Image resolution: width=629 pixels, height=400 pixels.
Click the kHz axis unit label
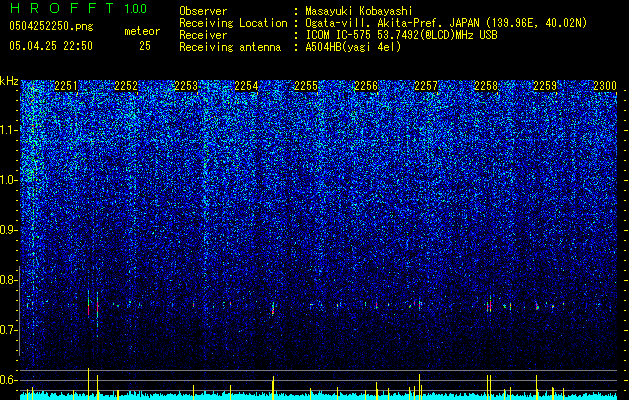(x=9, y=81)
